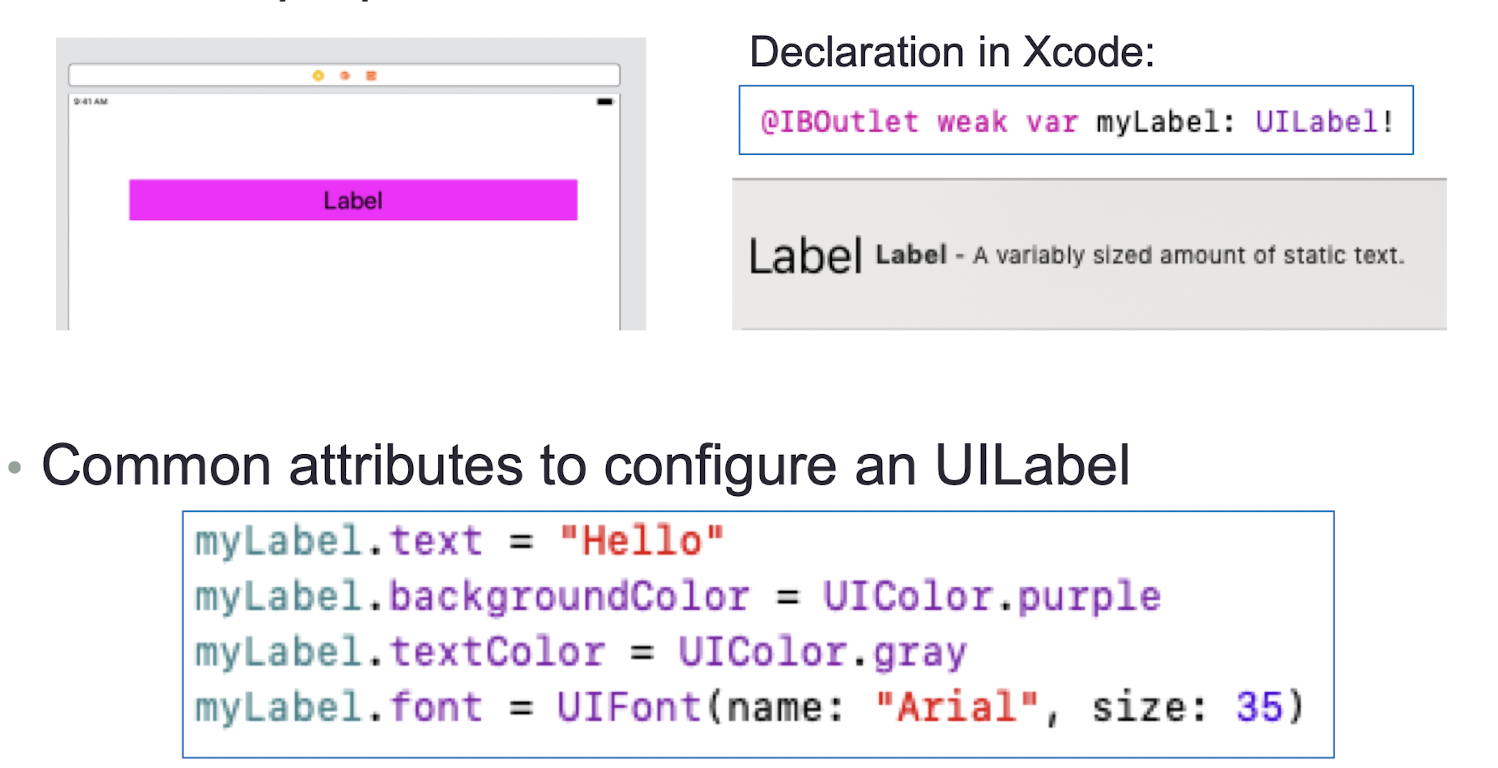Image resolution: width=1498 pixels, height=768 pixels.
Task: Click the large Label icon in object library
Action: [x=805, y=257]
